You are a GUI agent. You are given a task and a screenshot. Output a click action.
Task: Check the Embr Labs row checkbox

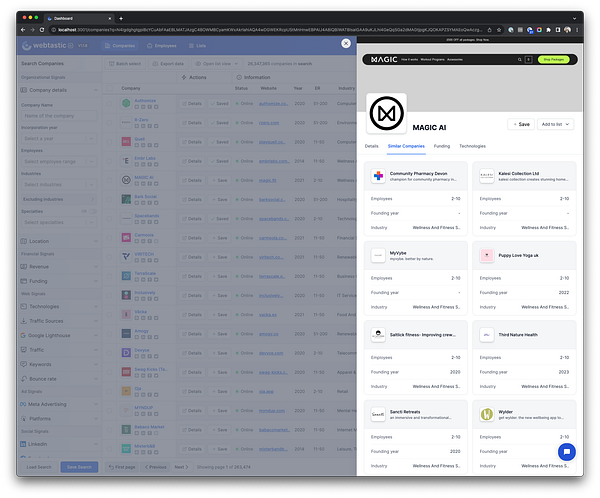click(109, 161)
